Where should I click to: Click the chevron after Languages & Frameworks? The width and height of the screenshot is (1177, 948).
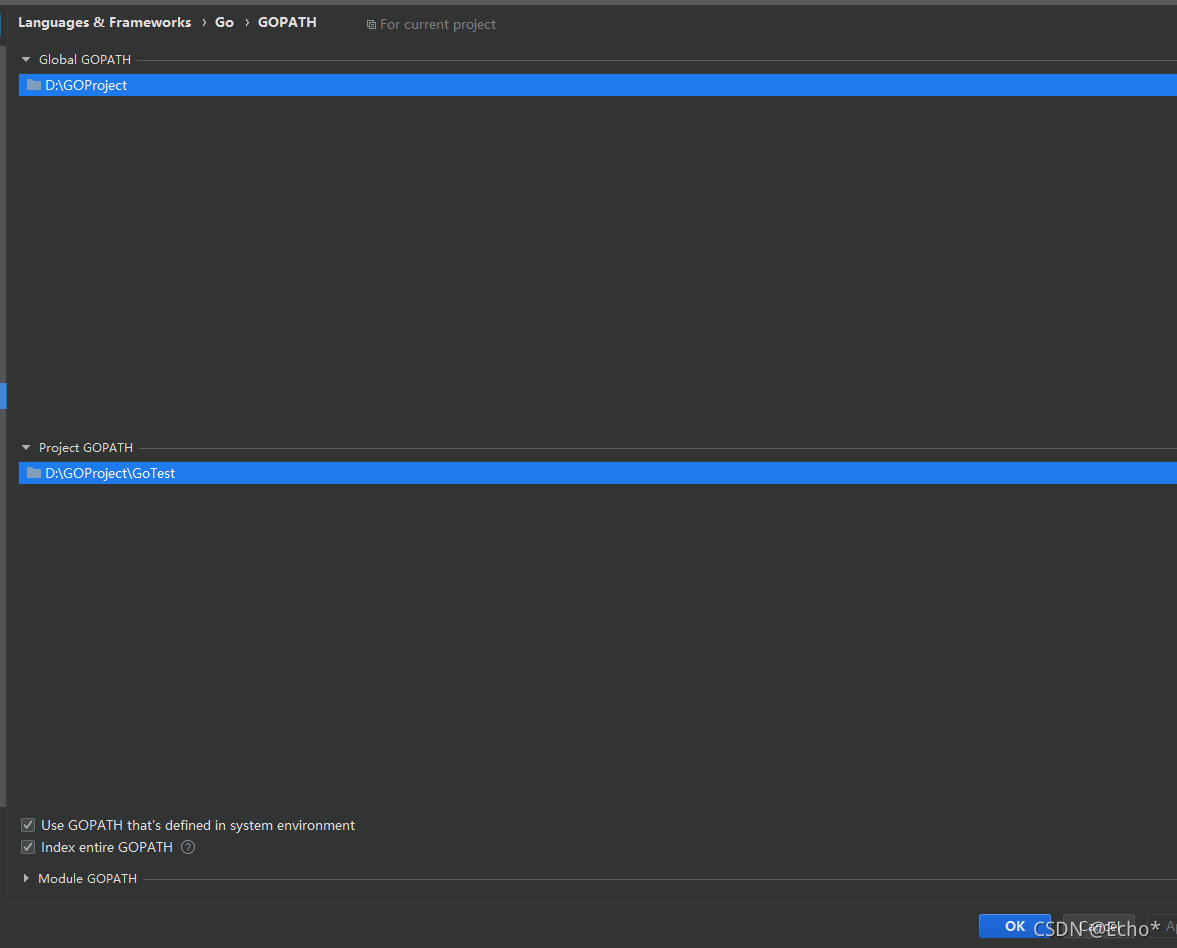tap(204, 22)
